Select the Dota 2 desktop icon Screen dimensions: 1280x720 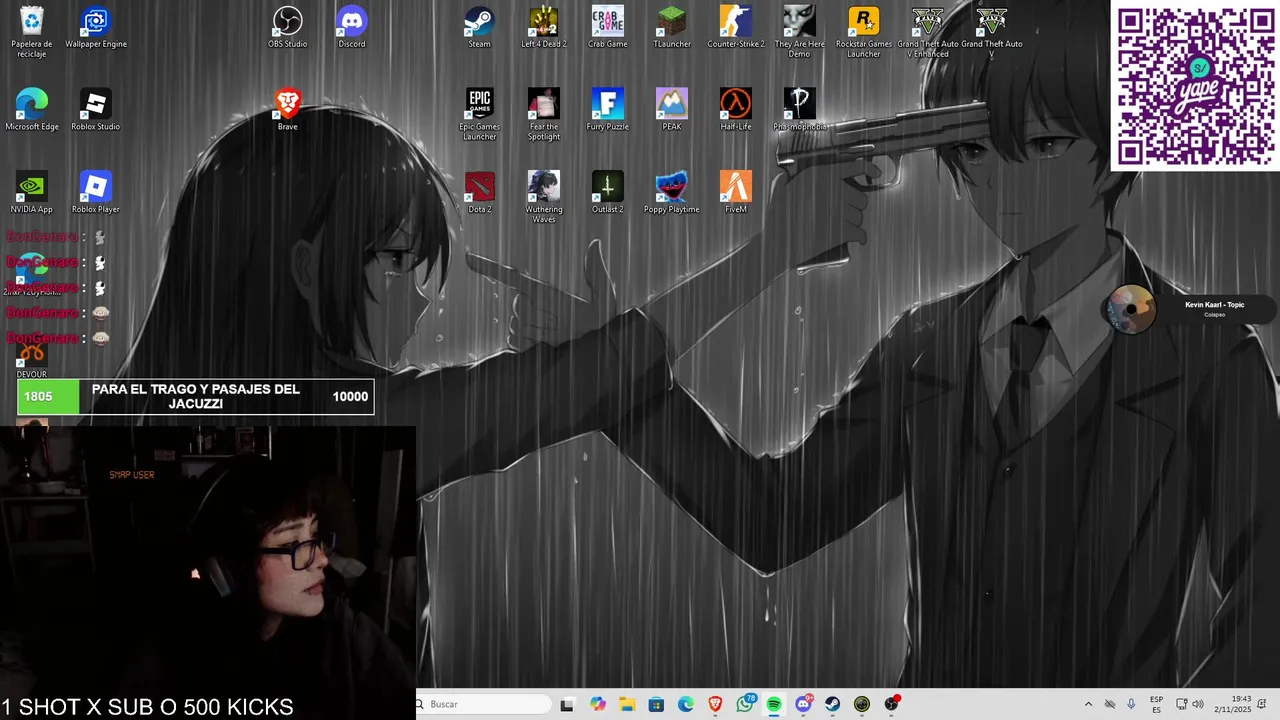(x=480, y=193)
